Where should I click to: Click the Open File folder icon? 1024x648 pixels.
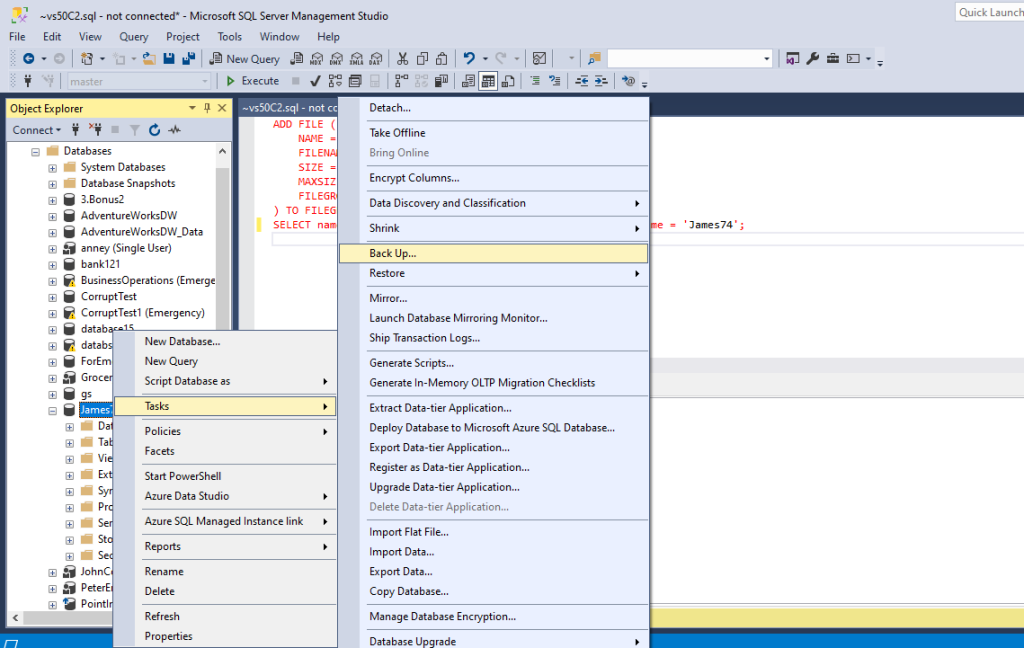tap(150, 59)
